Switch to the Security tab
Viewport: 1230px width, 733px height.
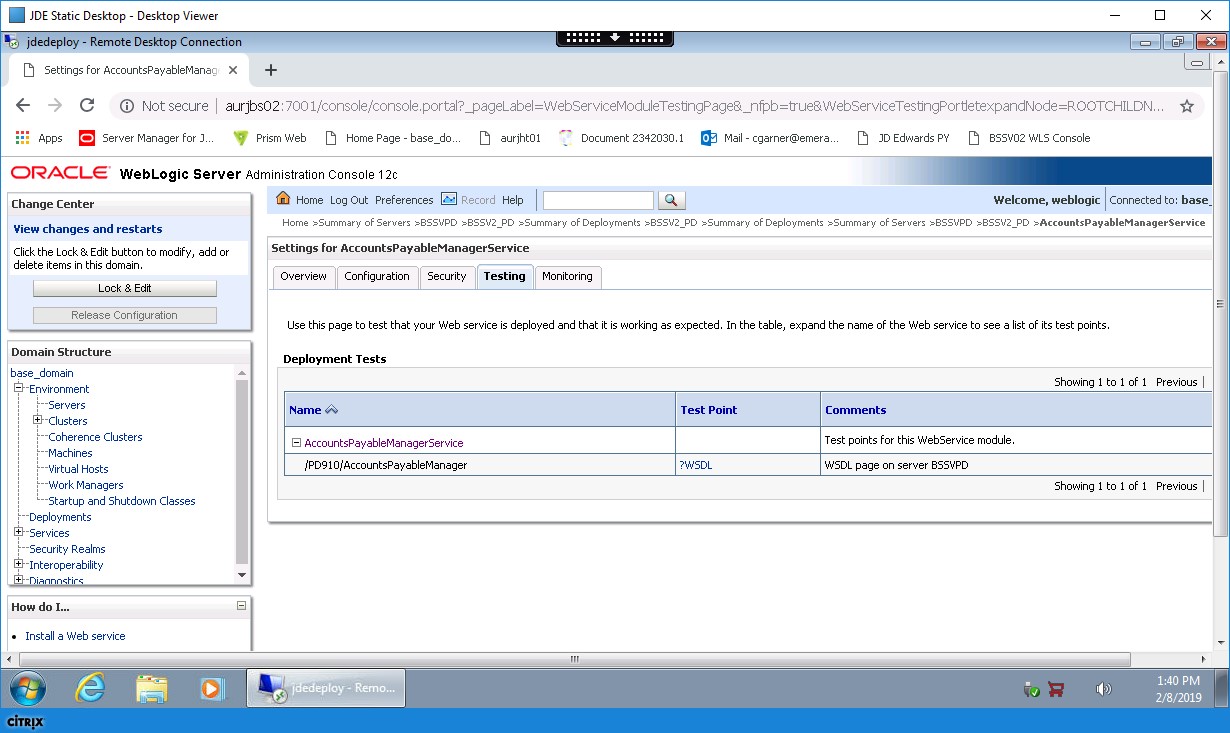point(447,277)
